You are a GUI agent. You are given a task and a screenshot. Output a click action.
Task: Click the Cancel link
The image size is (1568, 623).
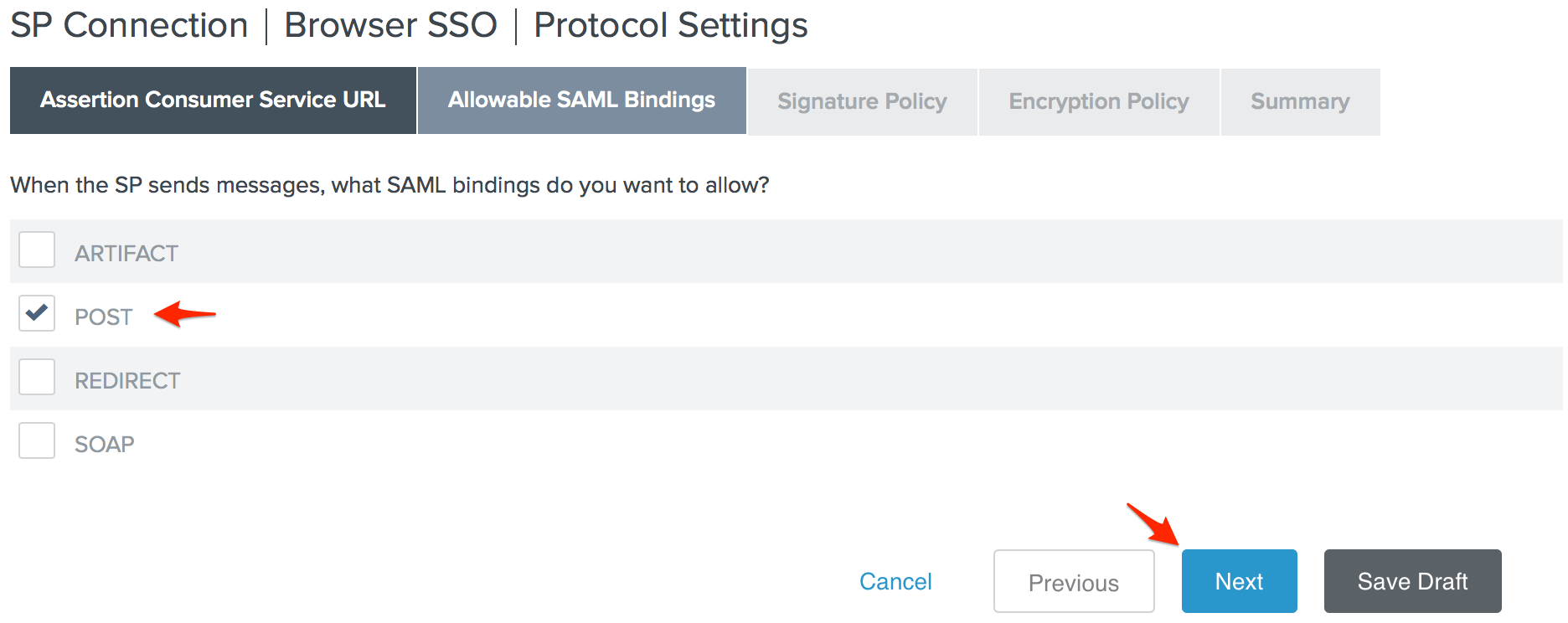click(895, 581)
